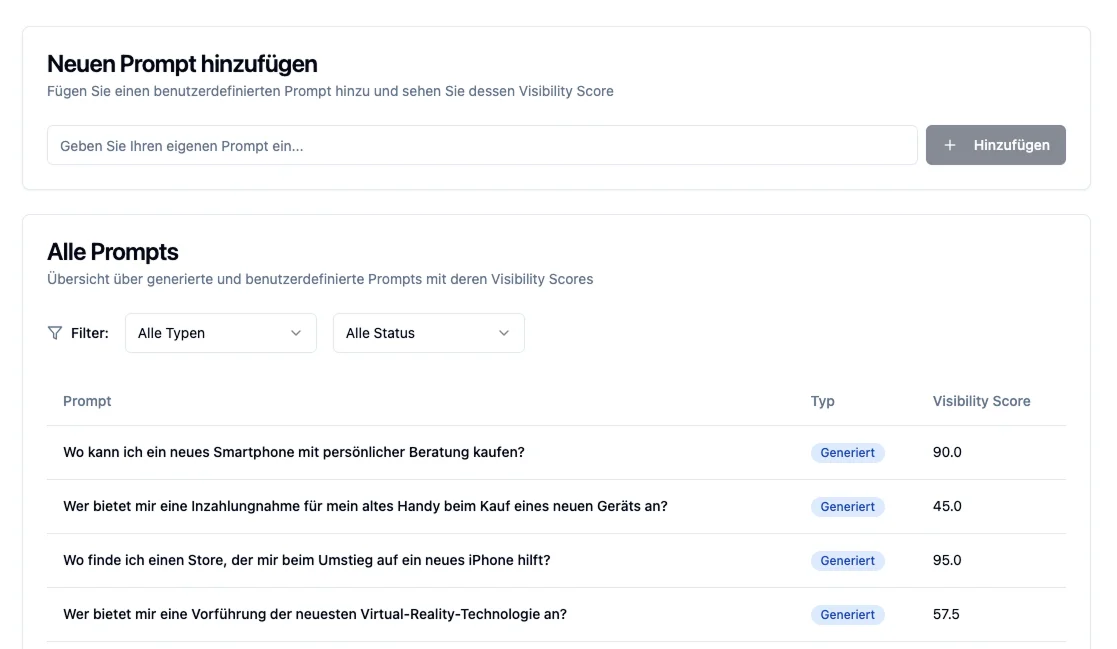
Task: Click the Visibility Score column header
Action: pyautogui.click(x=981, y=401)
